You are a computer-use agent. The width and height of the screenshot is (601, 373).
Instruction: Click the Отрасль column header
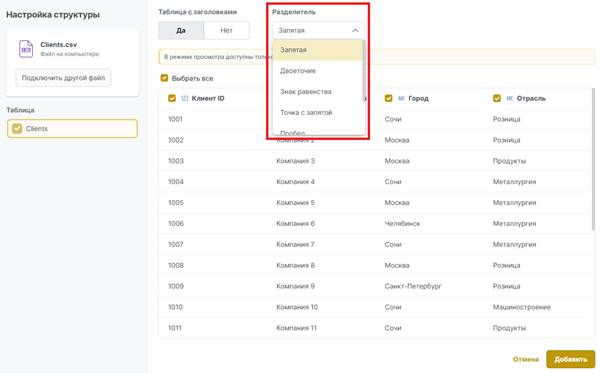click(x=531, y=99)
